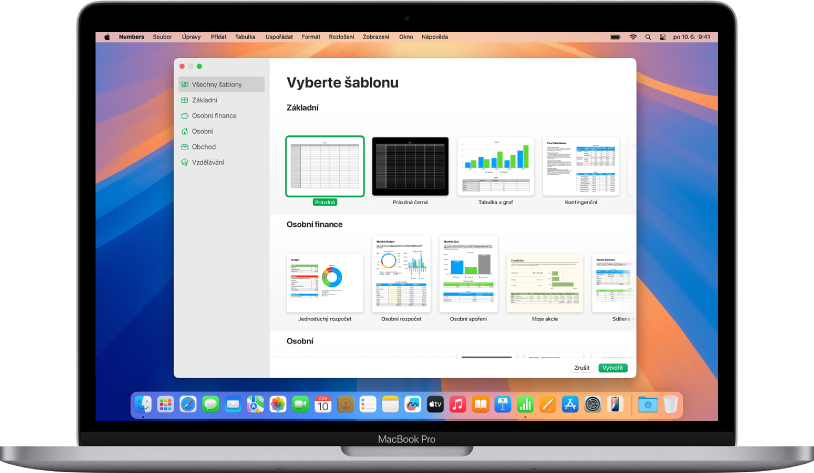814x473 pixels.
Task: Open Contacts app in the dock
Action: [345, 404]
